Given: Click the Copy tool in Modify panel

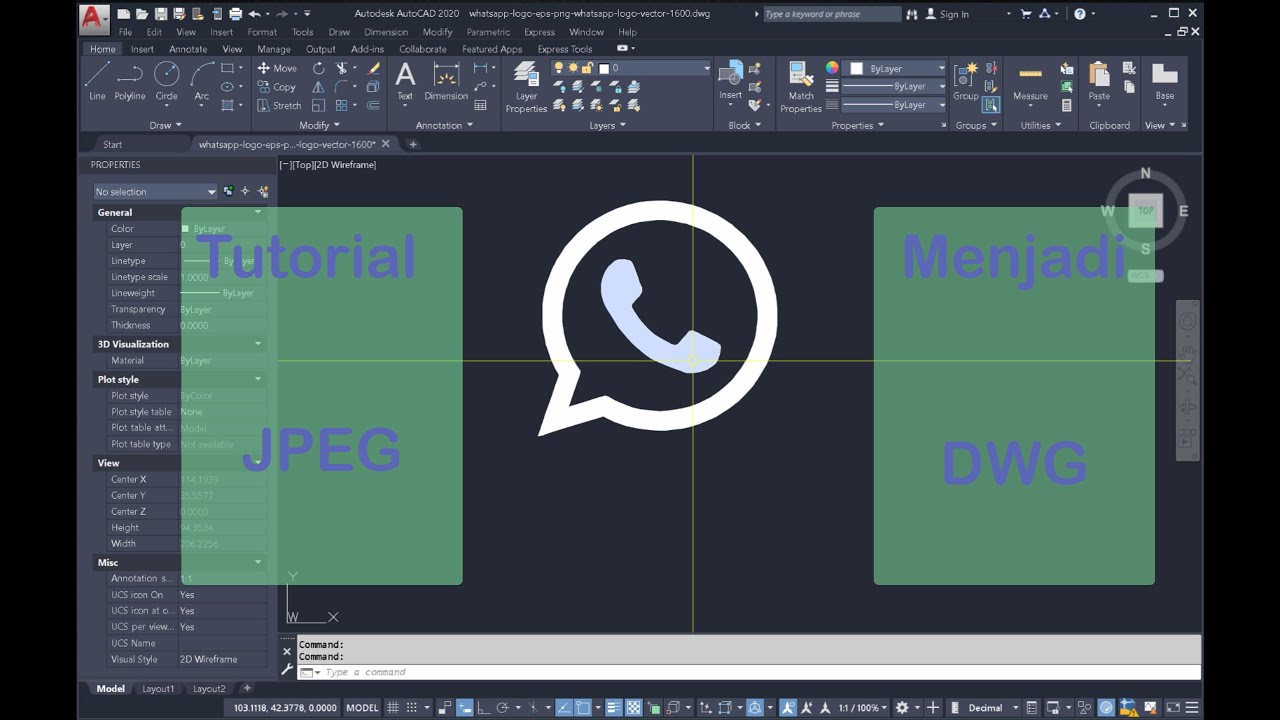Looking at the screenshot, I should (x=276, y=87).
